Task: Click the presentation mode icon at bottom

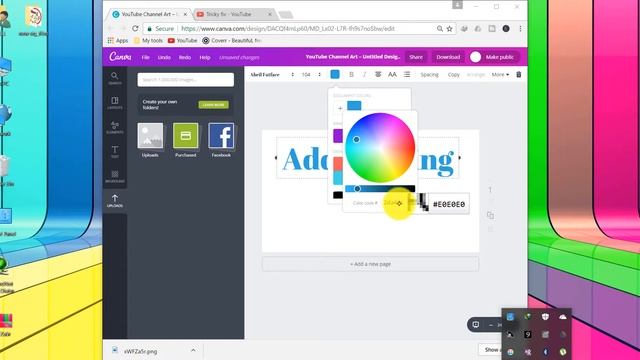Action: [x=476, y=325]
